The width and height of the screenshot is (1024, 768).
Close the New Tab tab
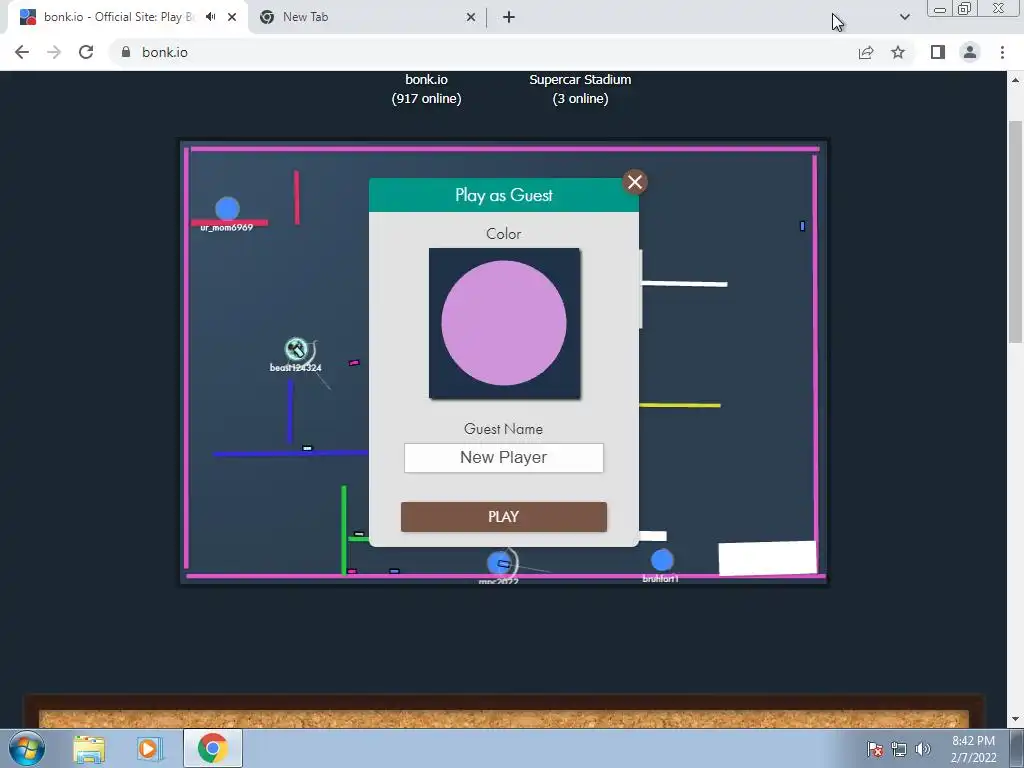click(470, 17)
